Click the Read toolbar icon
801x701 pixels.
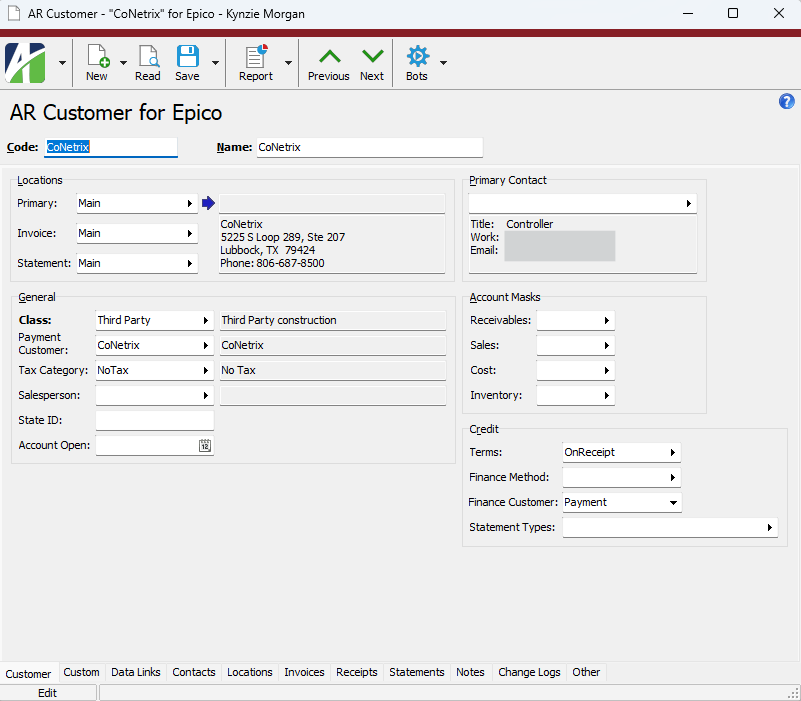tap(148, 62)
